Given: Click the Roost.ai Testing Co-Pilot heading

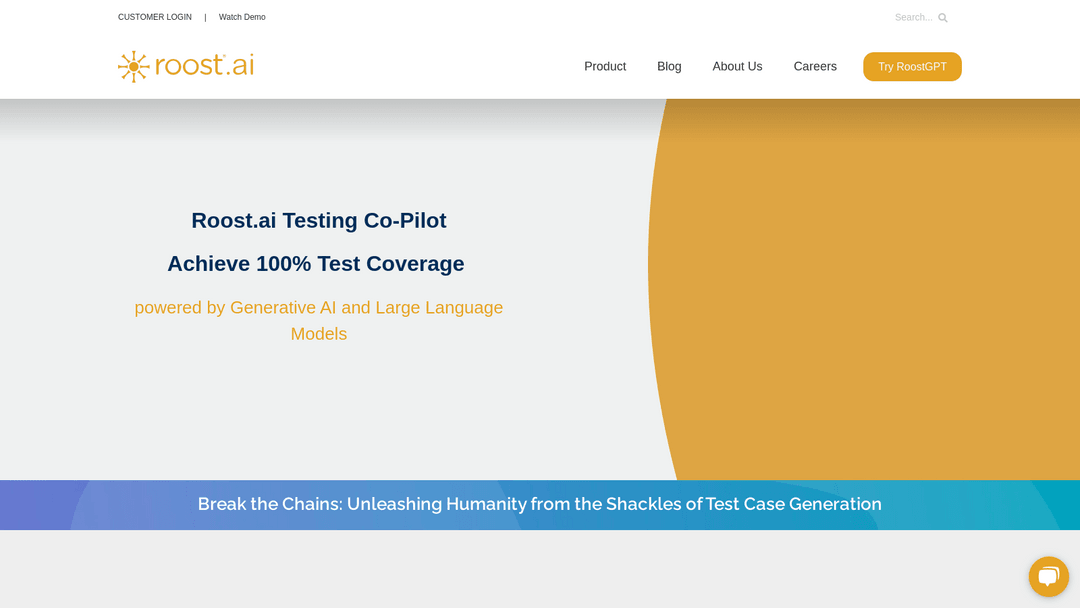Looking at the screenshot, I should pyautogui.click(x=319, y=220).
